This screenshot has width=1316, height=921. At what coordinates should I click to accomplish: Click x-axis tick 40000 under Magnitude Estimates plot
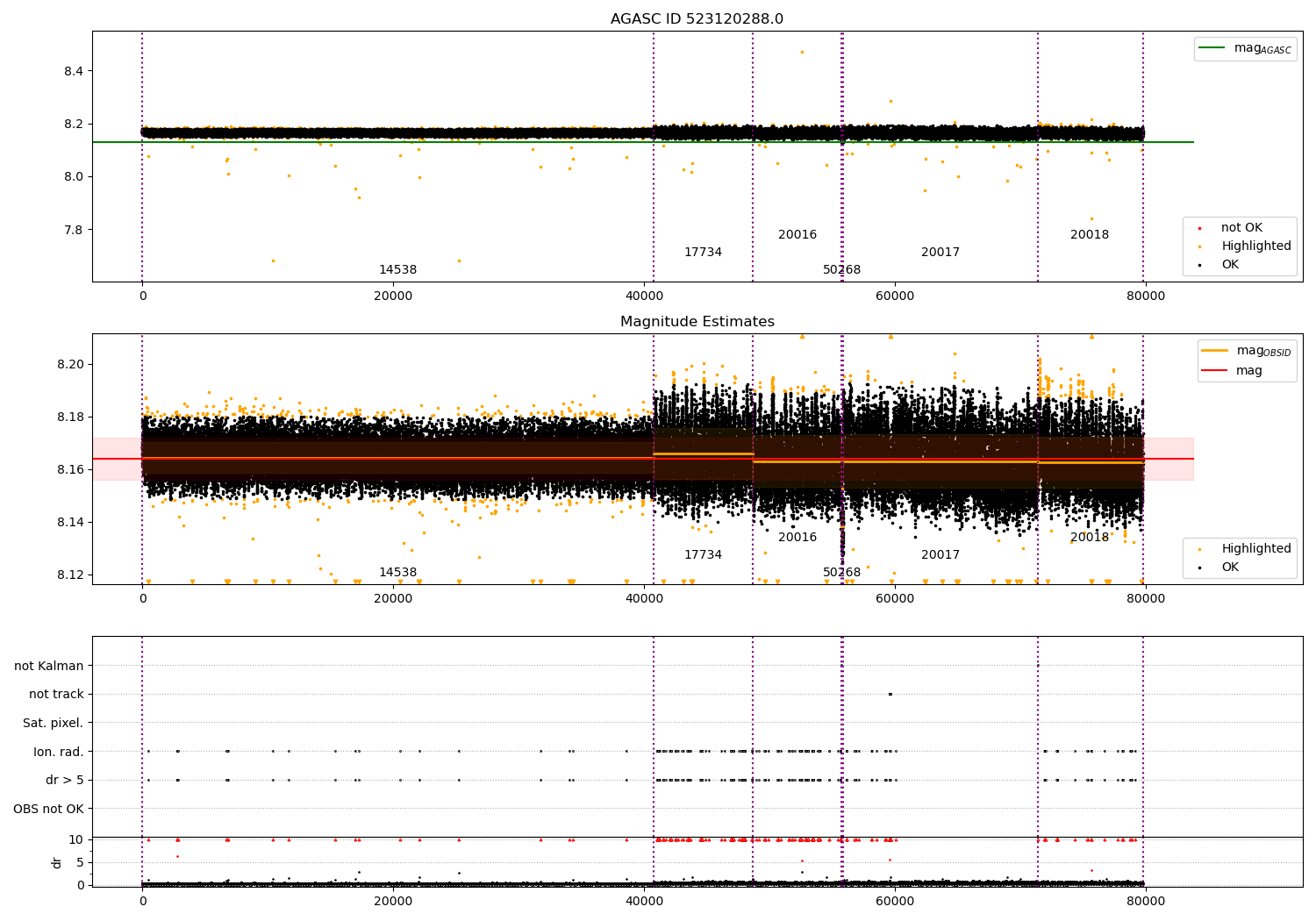coord(644,599)
